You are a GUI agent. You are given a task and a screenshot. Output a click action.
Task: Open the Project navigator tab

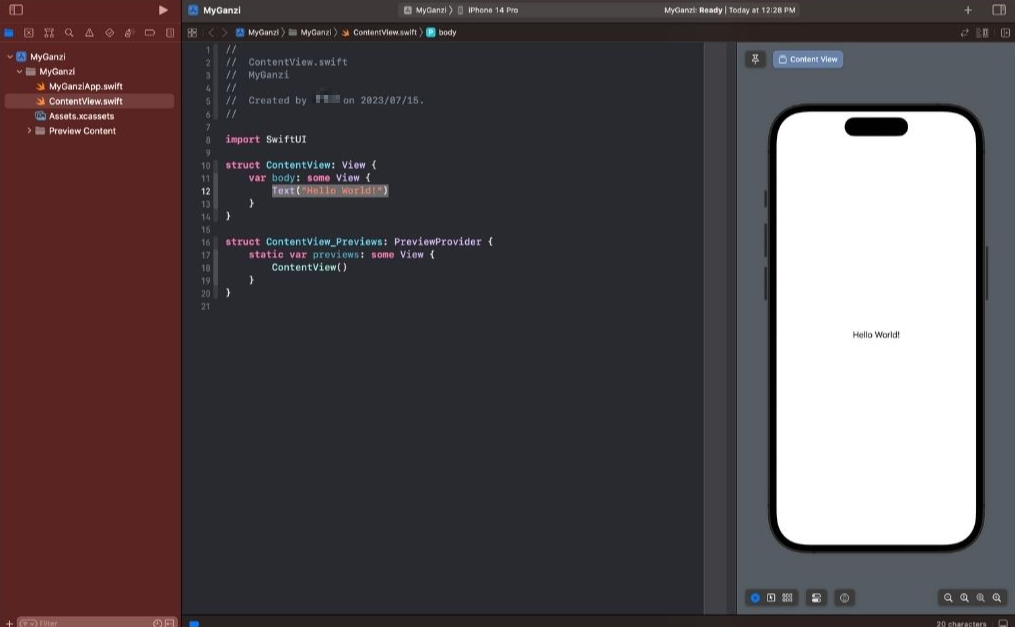(9, 32)
